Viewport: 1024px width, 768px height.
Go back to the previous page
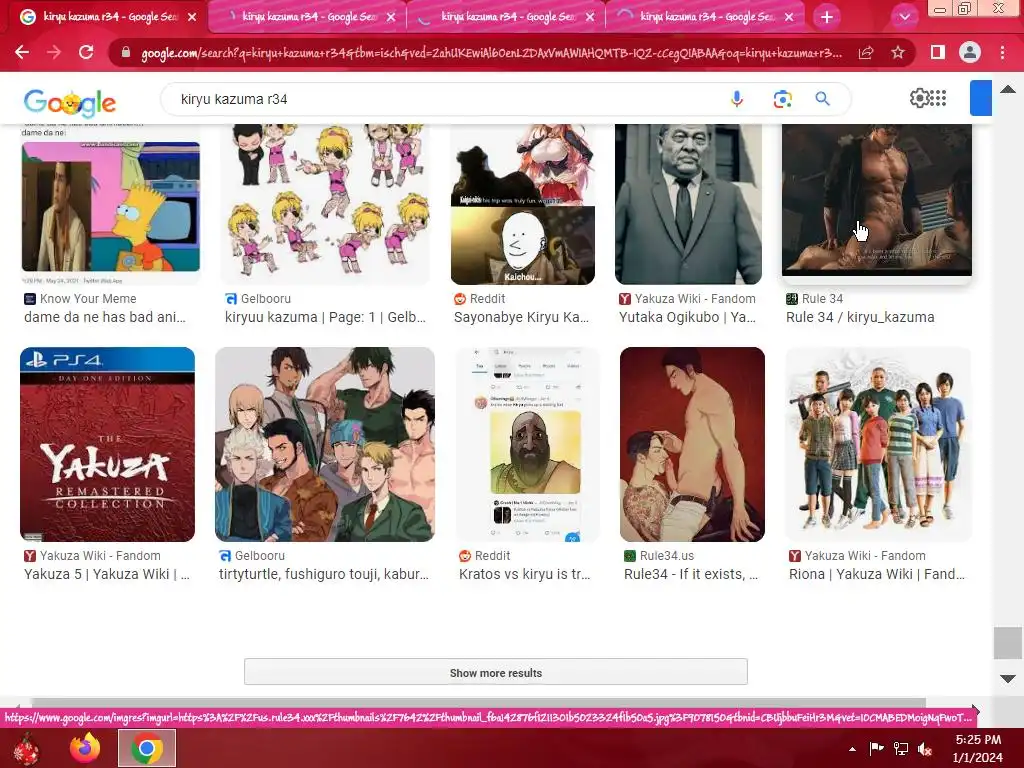(x=22, y=52)
